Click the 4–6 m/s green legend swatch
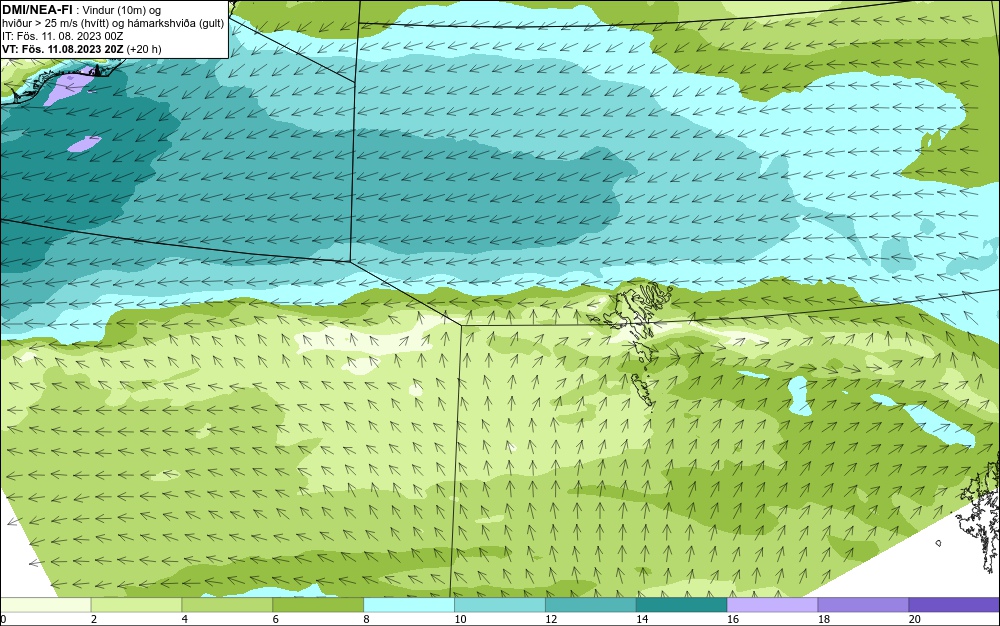The height and width of the screenshot is (626, 1000). [x=227, y=605]
